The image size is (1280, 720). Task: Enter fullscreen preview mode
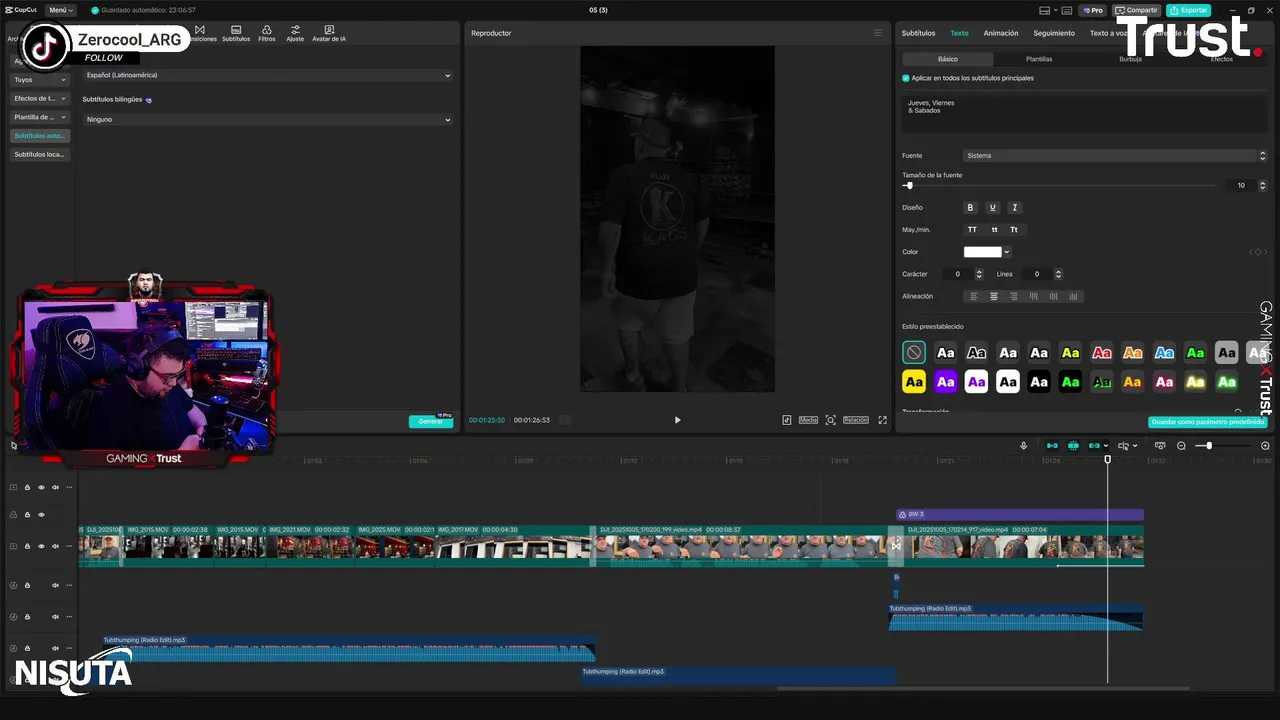(x=882, y=420)
